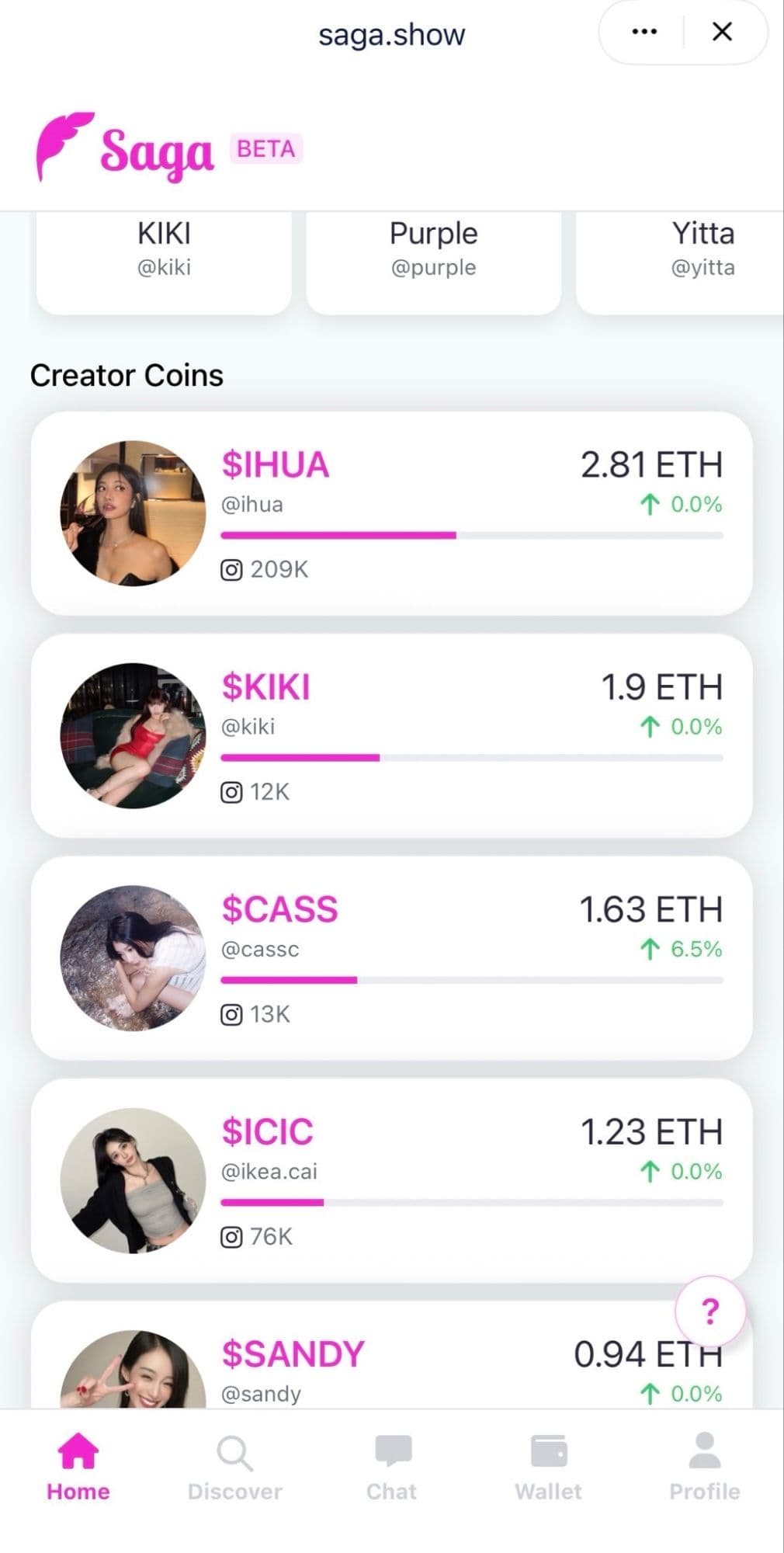Click the $IHUA pink progress bar
The image size is (784, 1553).
[x=338, y=535]
